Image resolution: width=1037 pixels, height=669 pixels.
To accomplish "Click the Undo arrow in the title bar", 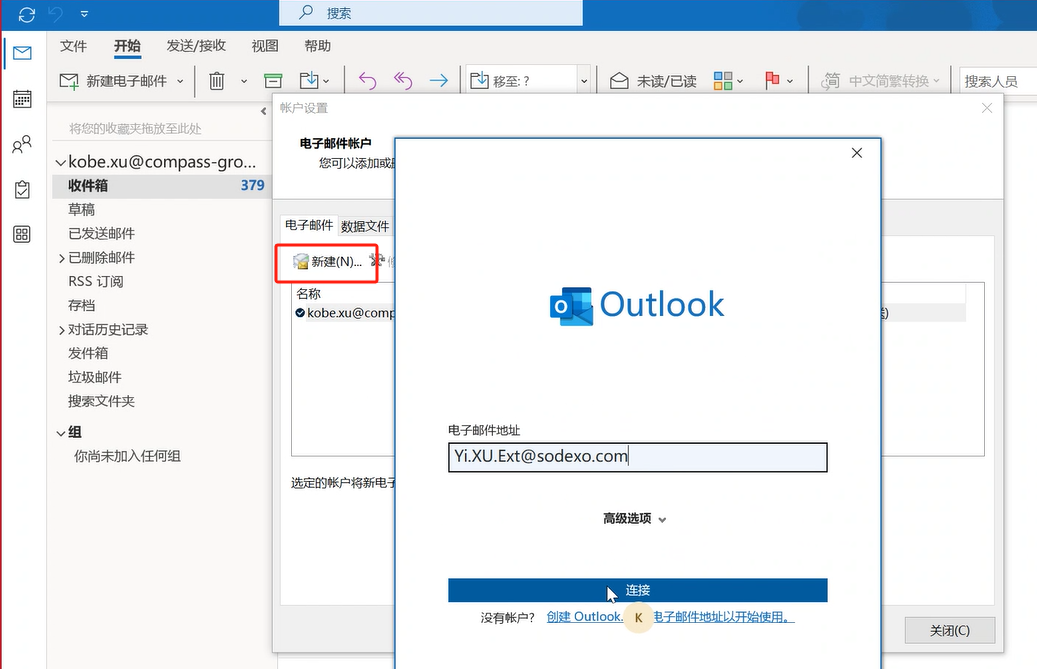I will [x=56, y=14].
